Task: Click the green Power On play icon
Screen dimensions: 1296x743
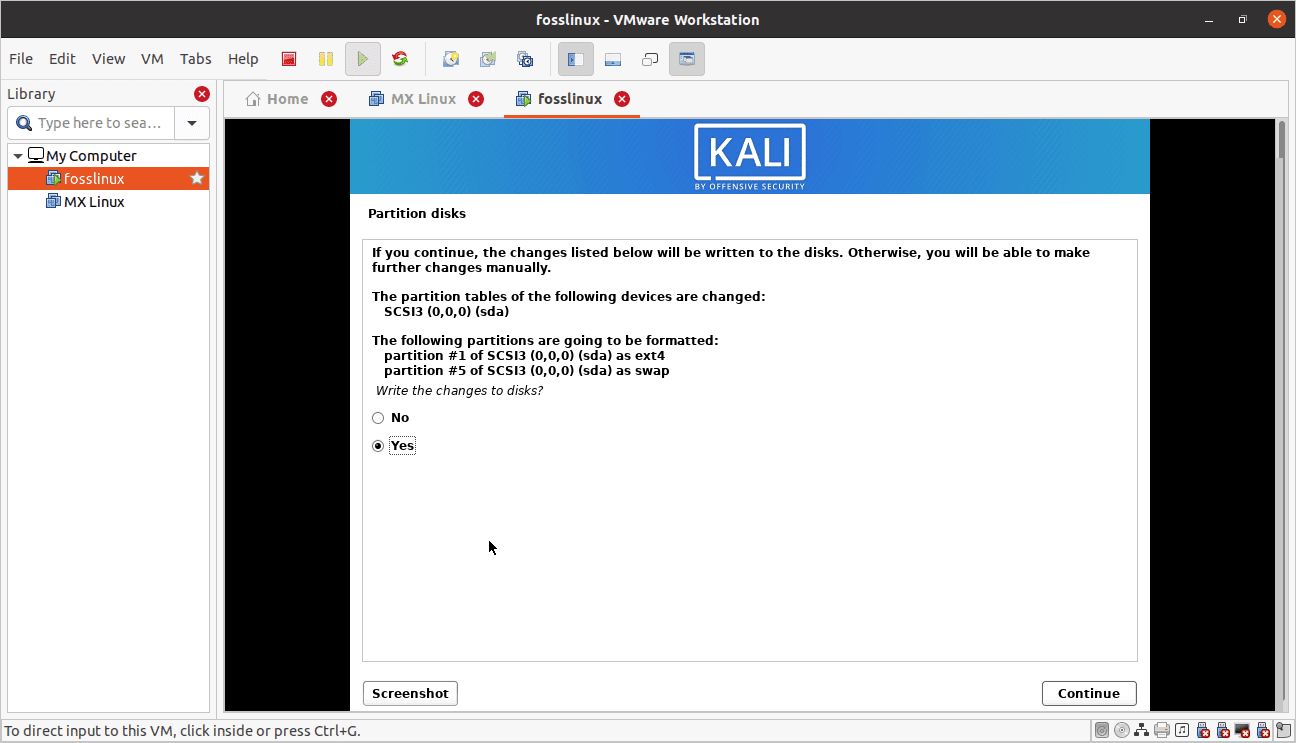Action: point(363,59)
